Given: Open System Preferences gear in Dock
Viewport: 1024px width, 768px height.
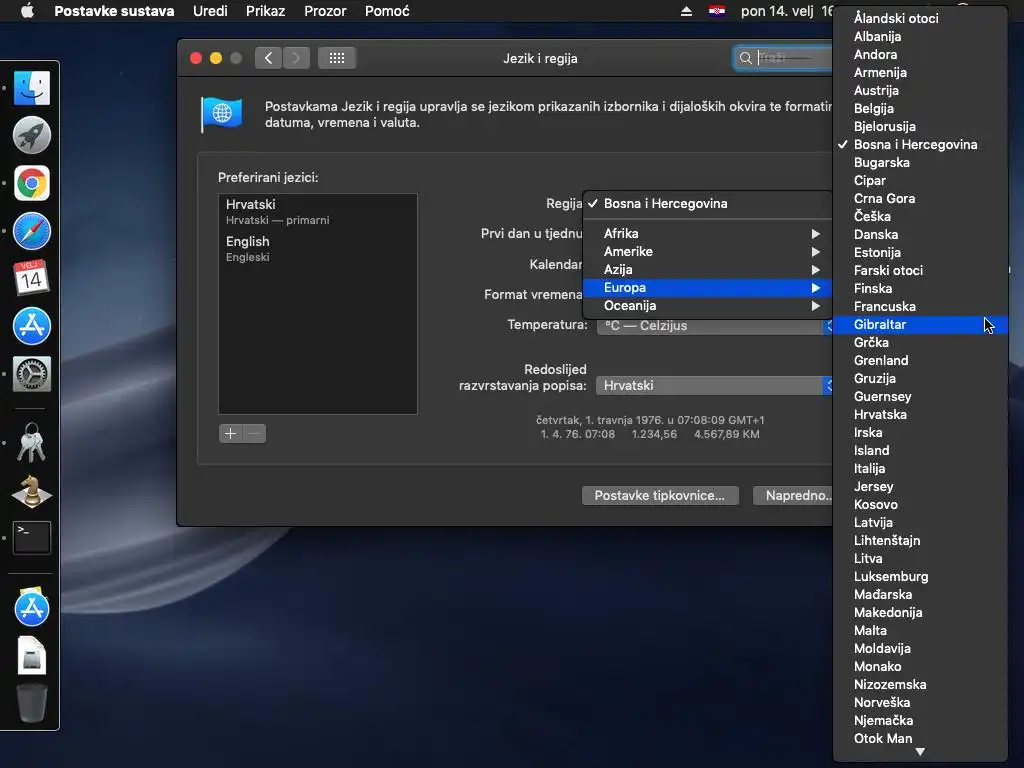Looking at the screenshot, I should coord(31,374).
